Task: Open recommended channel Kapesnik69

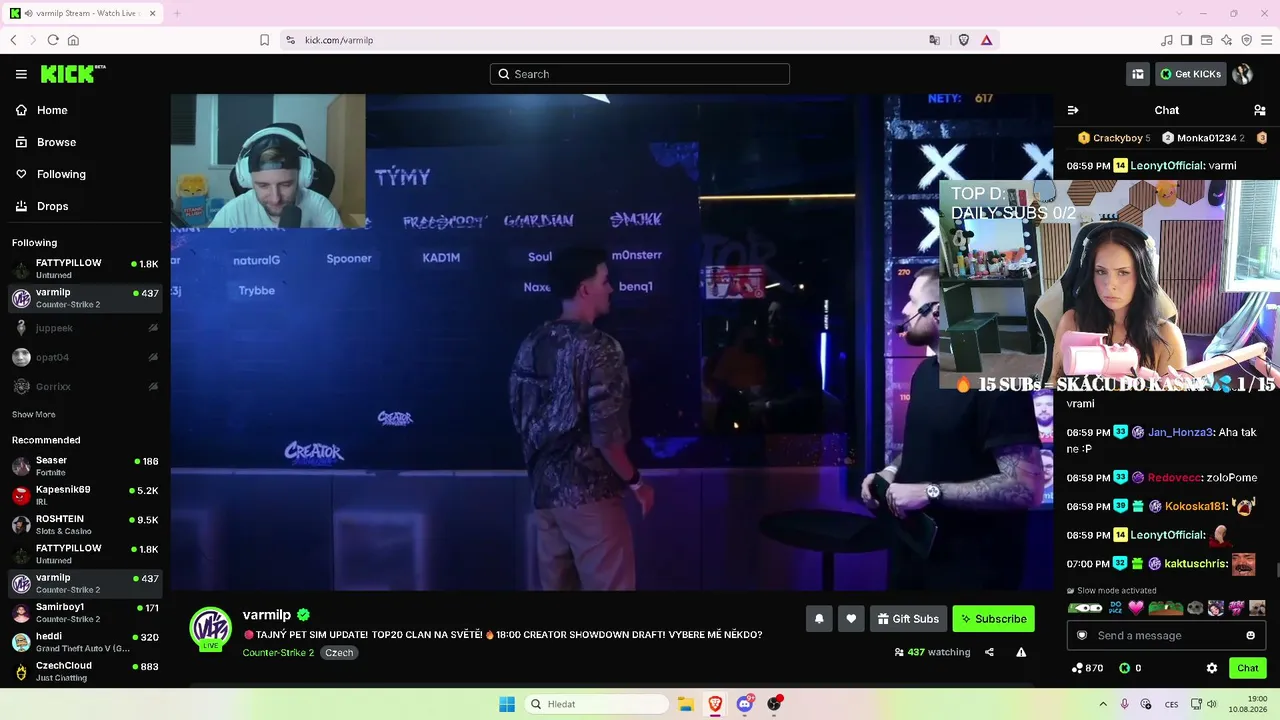Action: (x=85, y=495)
